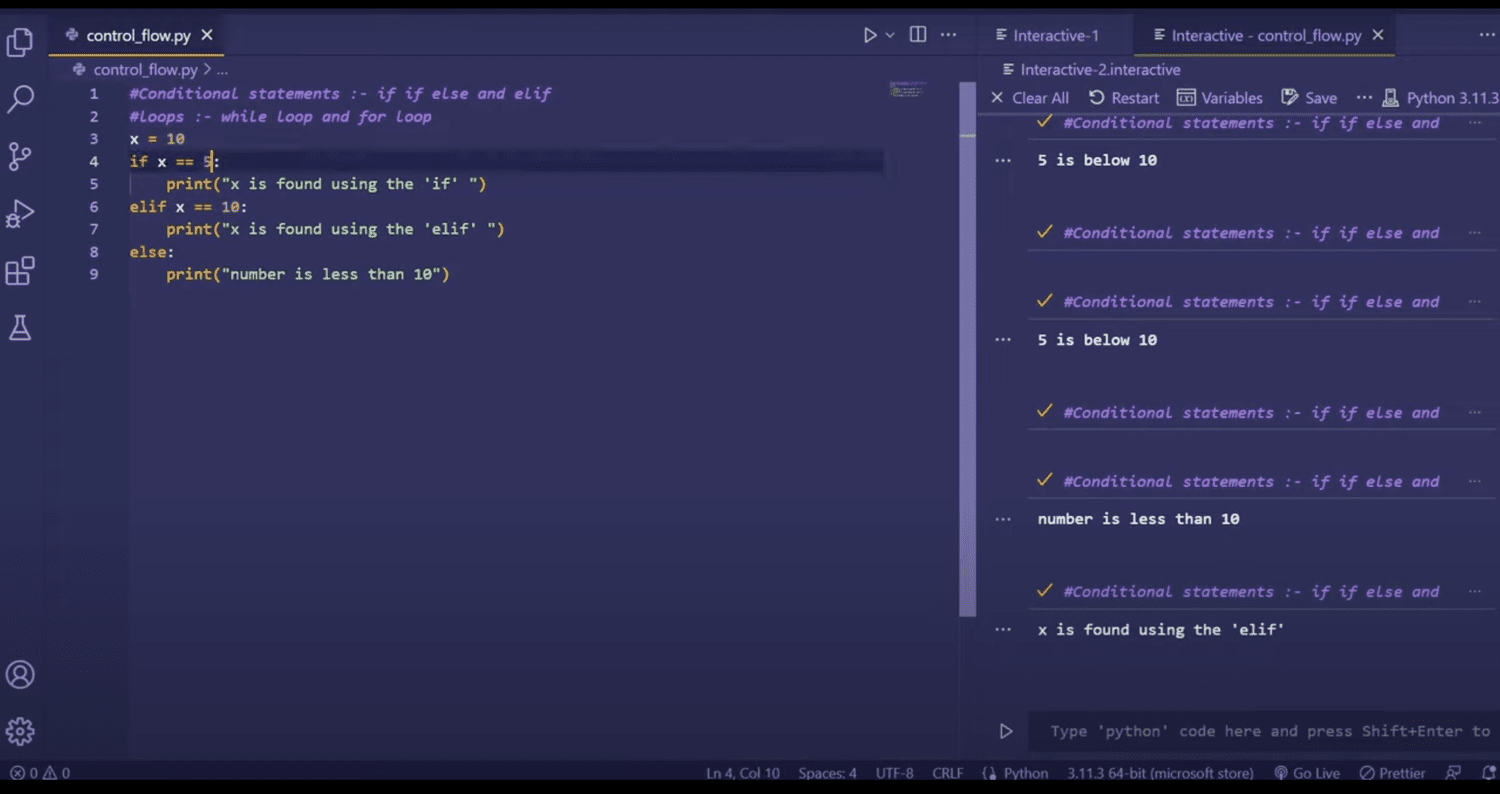Open the Testing view flask icon
1500x794 pixels.
coord(20,328)
